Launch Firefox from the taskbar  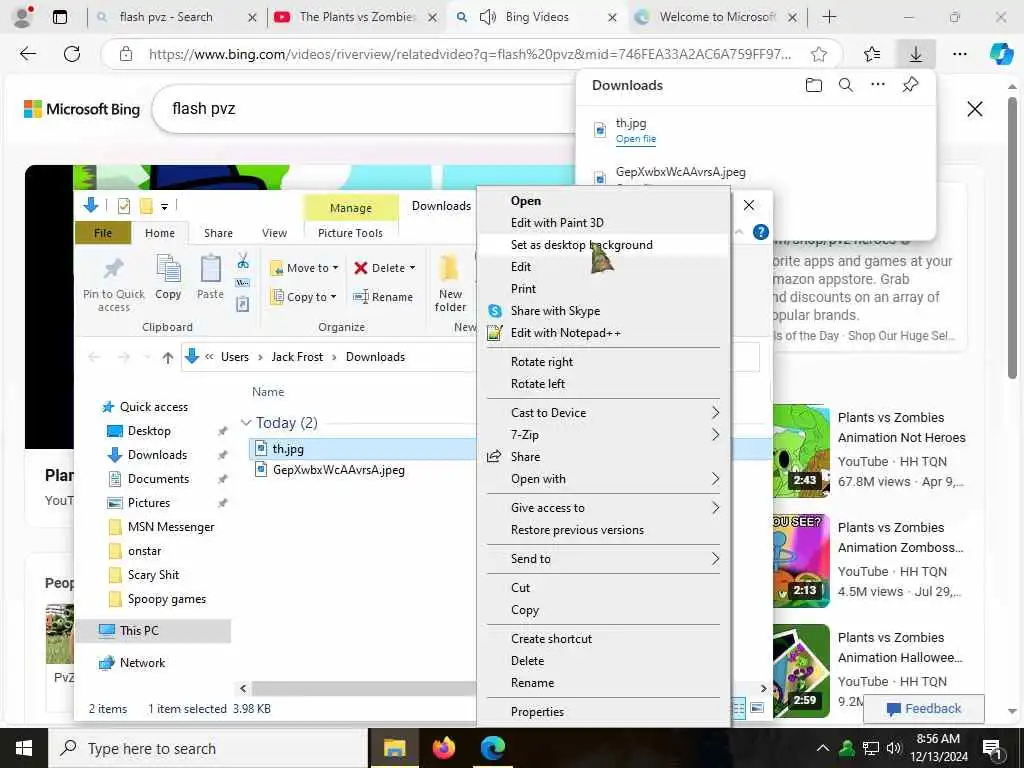tap(443, 748)
